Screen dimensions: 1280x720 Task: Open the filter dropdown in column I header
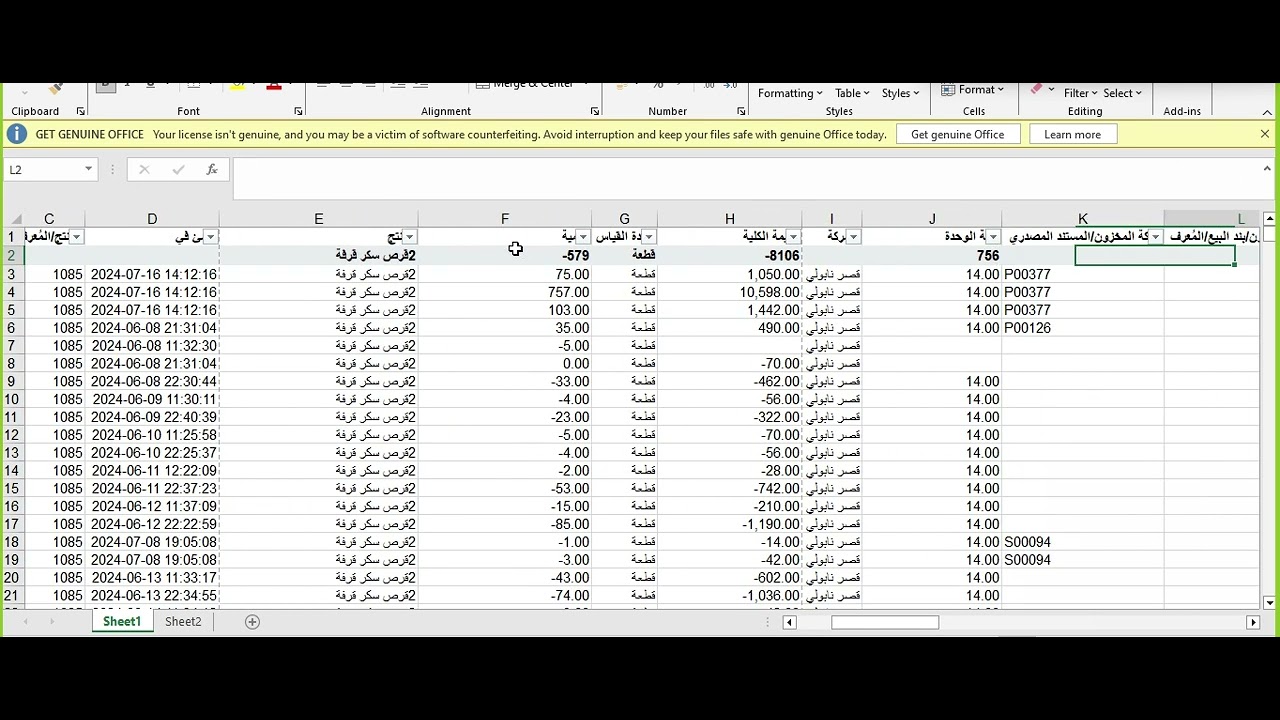click(853, 237)
